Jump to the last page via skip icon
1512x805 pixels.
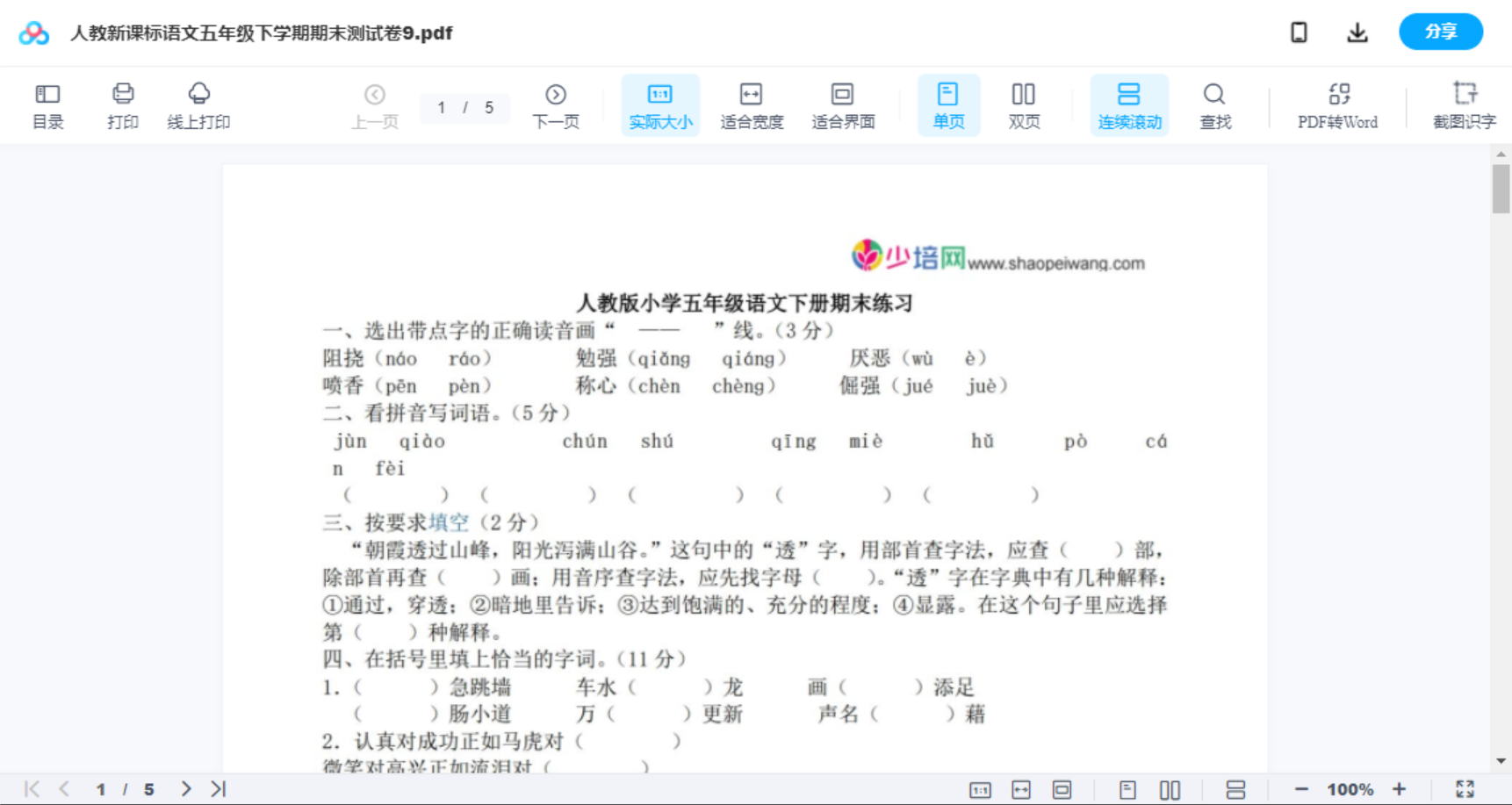216,787
